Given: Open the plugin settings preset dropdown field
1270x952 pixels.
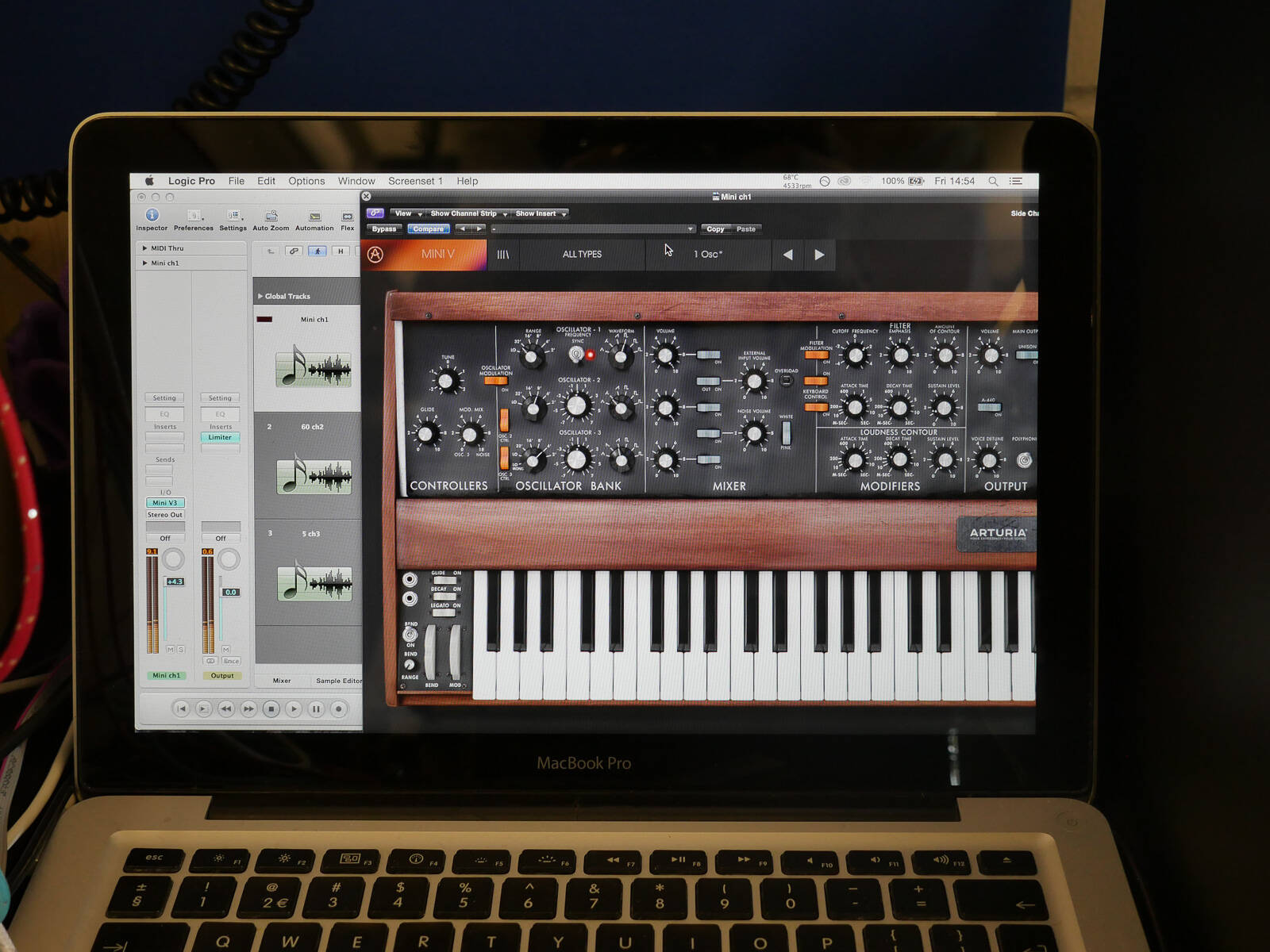Looking at the screenshot, I should click(x=593, y=228).
